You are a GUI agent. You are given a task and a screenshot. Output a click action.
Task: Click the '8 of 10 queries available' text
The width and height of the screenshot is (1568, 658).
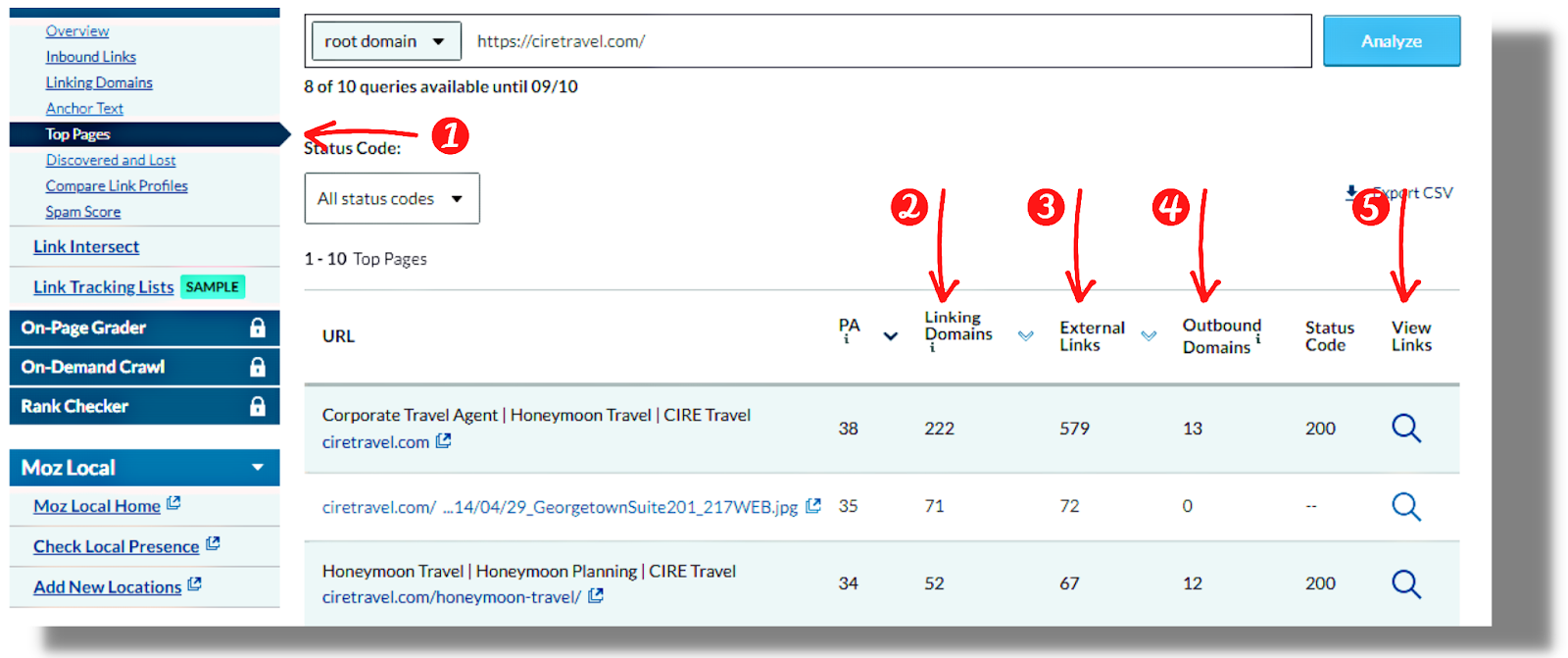click(441, 86)
